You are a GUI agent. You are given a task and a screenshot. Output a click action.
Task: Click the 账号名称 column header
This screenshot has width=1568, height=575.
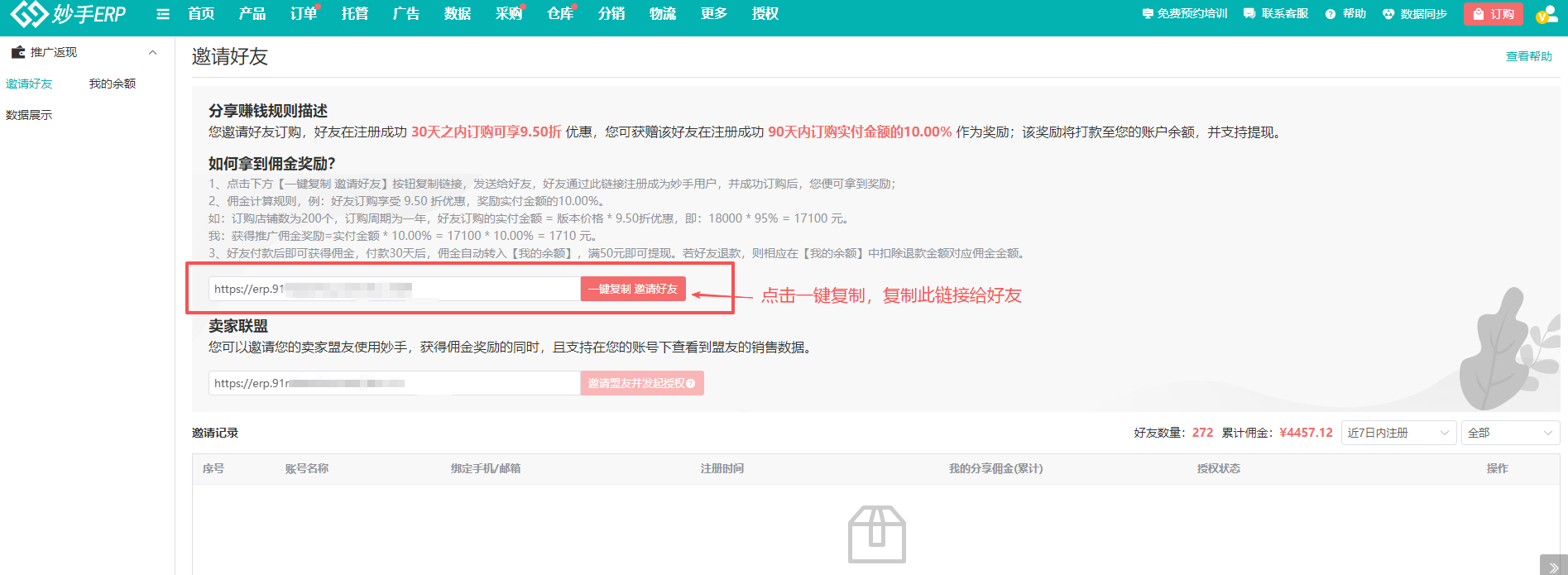[307, 468]
